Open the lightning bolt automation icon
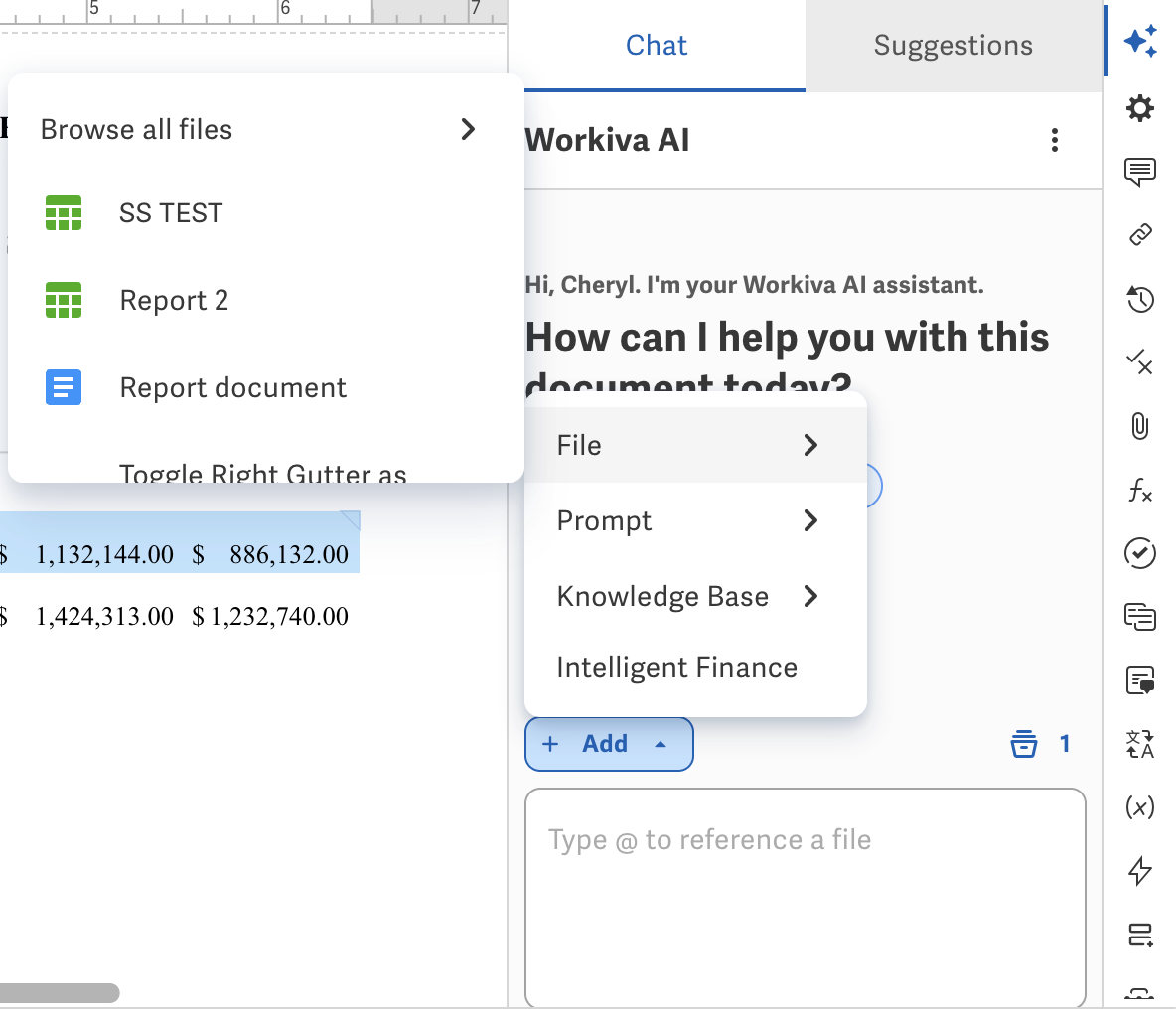Screen dimensions: 1176x1009 (x=1140, y=871)
